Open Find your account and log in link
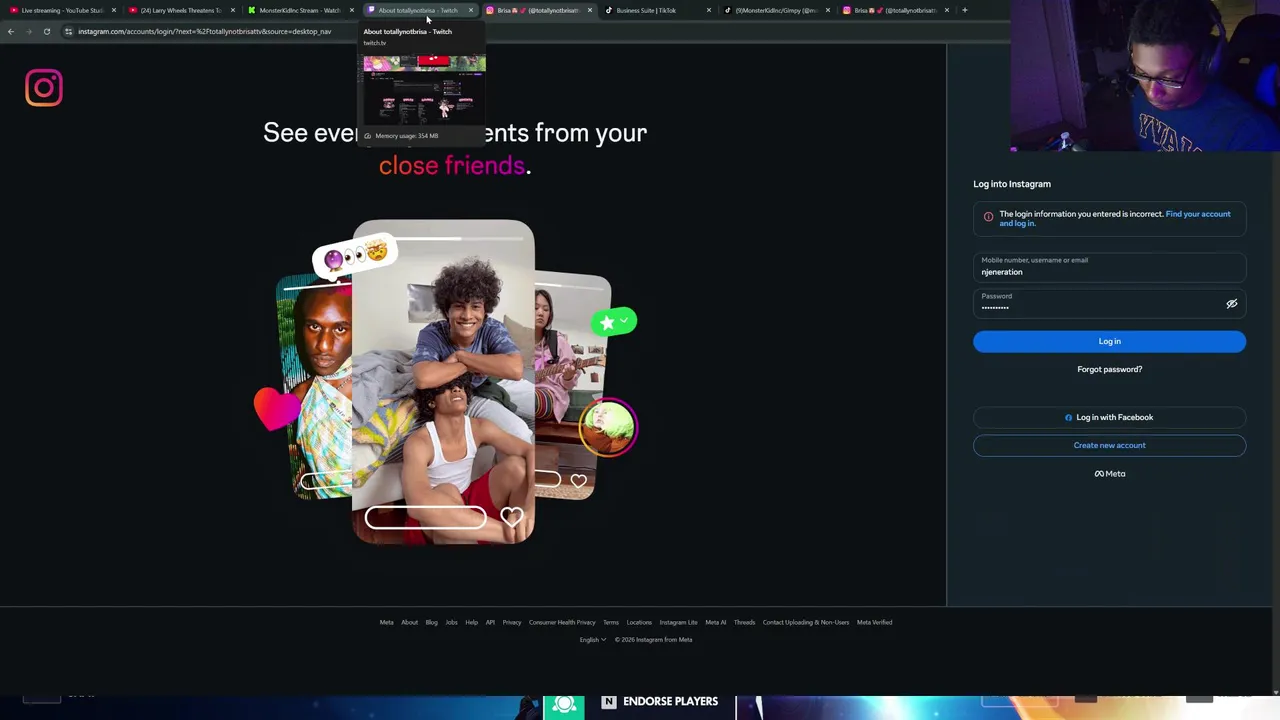The height and width of the screenshot is (720, 1280). pos(1115,218)
